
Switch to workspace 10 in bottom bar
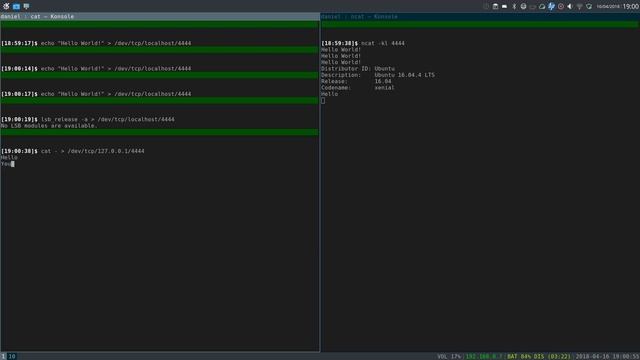(x=12, y=356)
